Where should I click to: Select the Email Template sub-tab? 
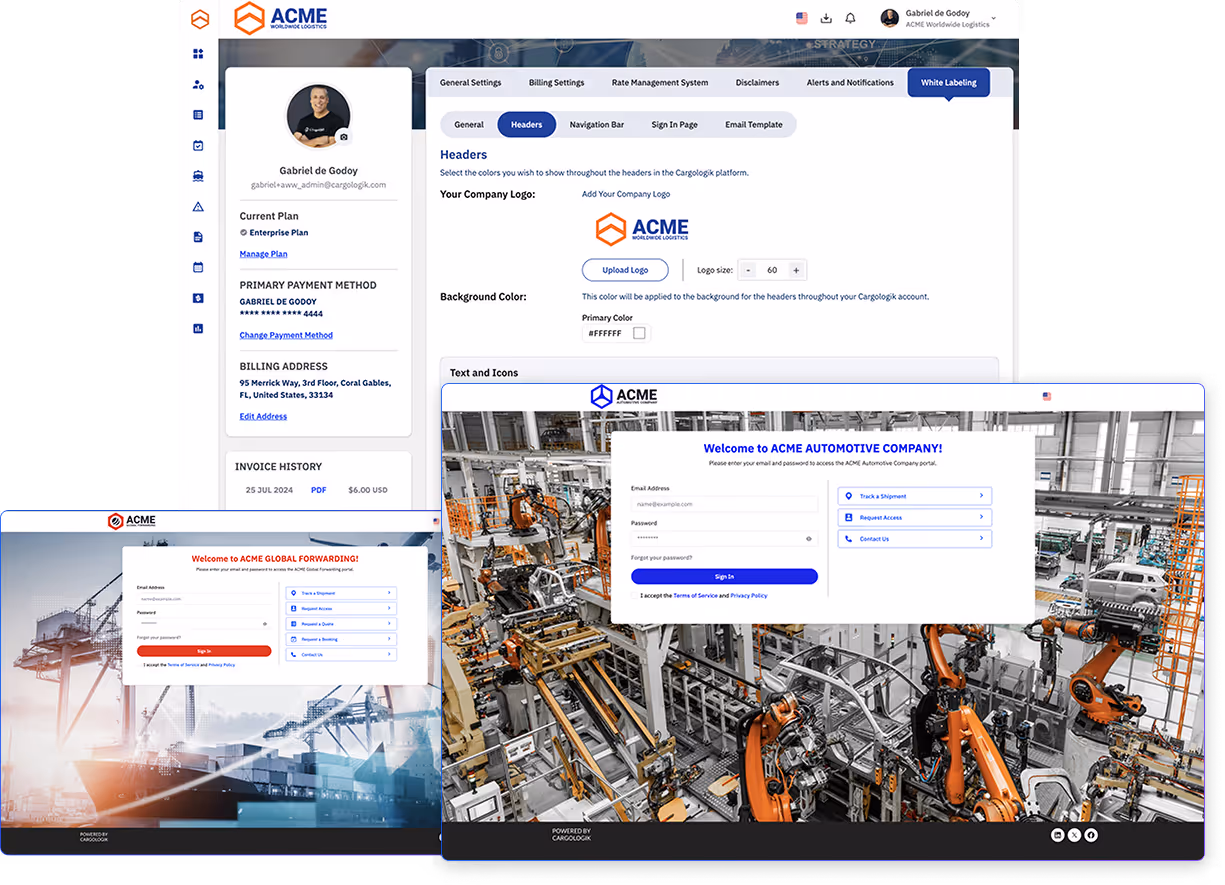754,125
